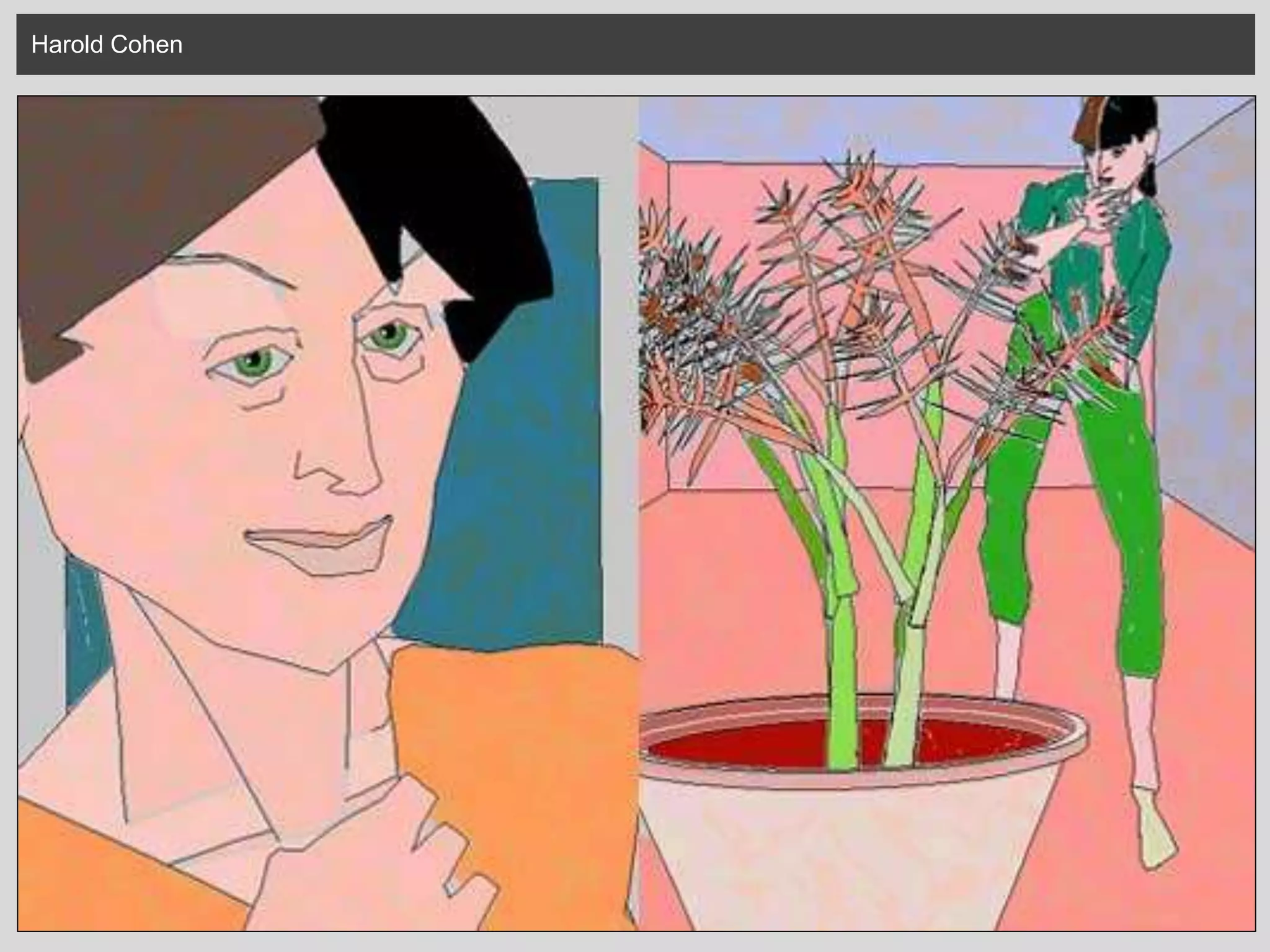
Task: Click the "Harold Cohen" title text
Action: pyautogui.click(x=107, y=45)
